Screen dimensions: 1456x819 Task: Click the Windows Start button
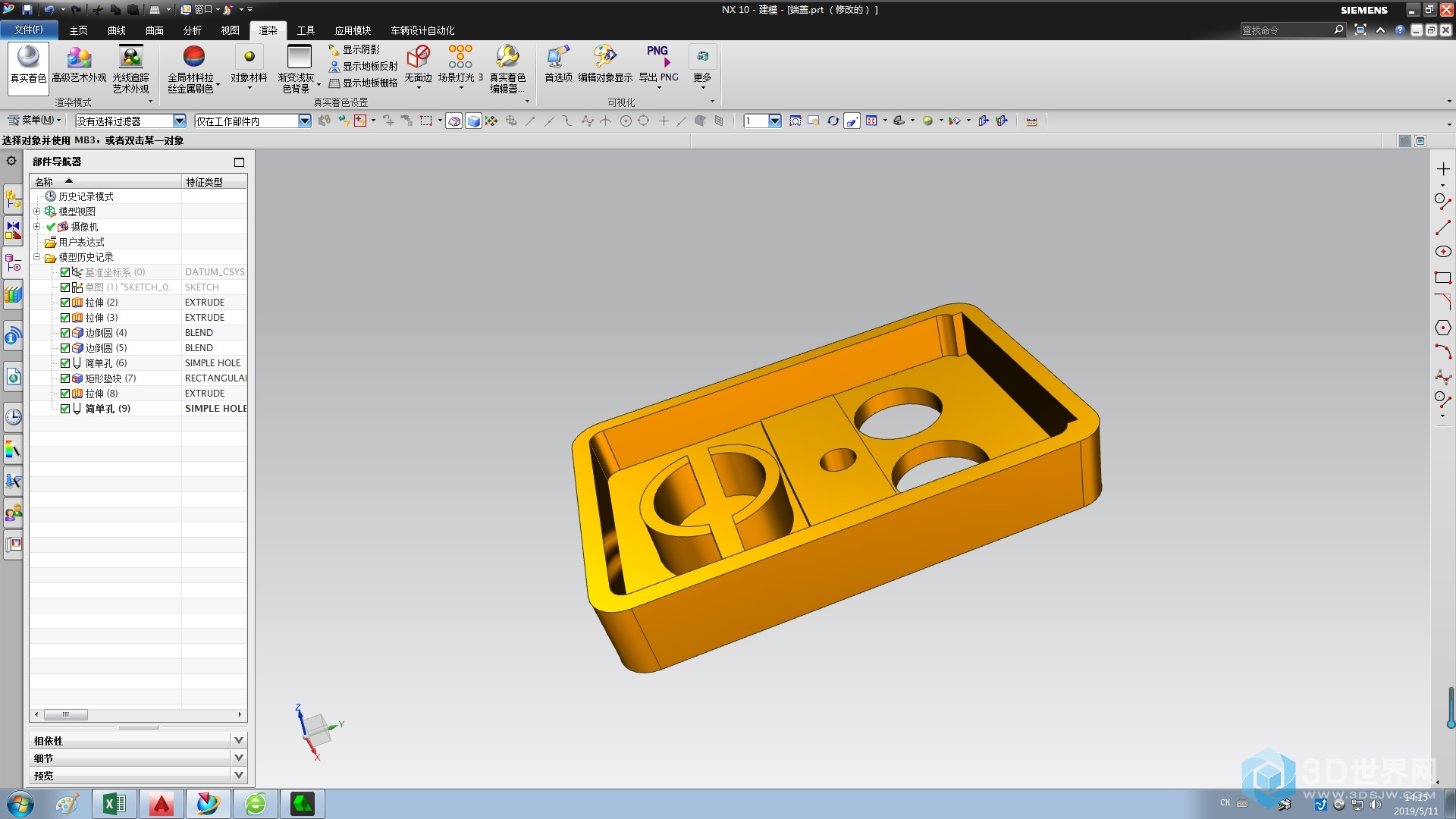20,804
